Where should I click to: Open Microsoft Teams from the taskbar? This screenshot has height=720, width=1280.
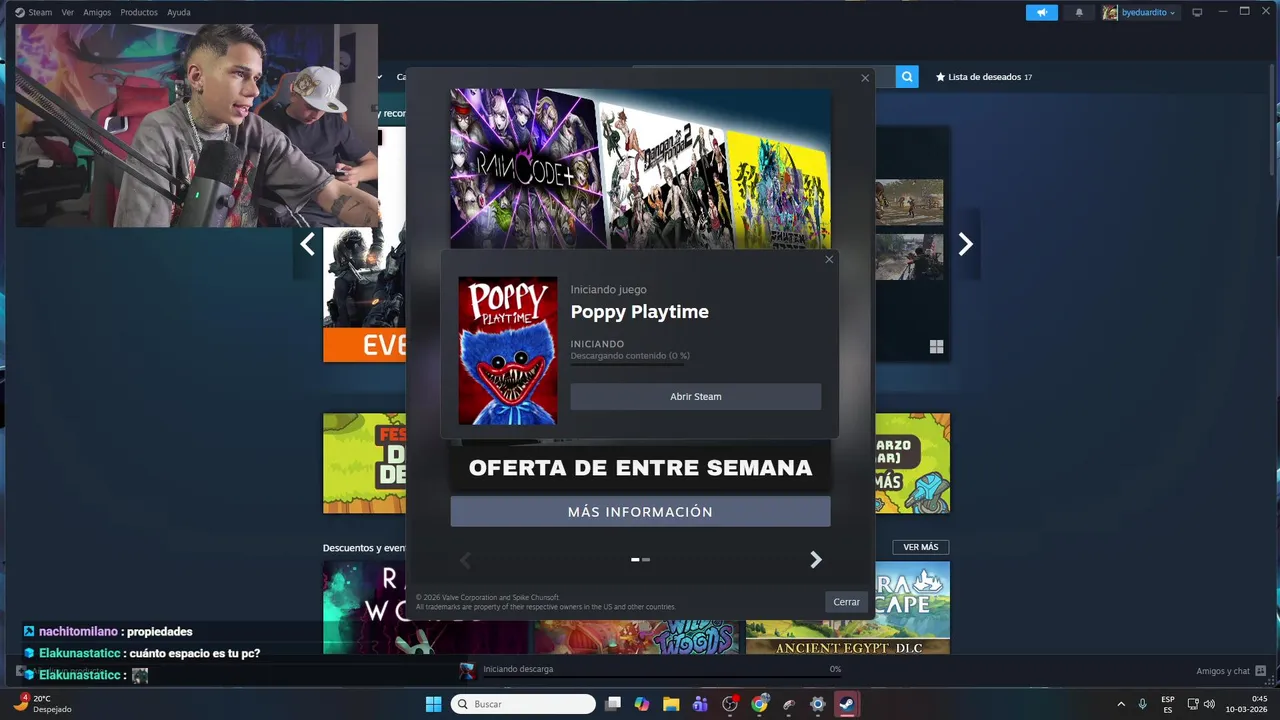[700, 704]
